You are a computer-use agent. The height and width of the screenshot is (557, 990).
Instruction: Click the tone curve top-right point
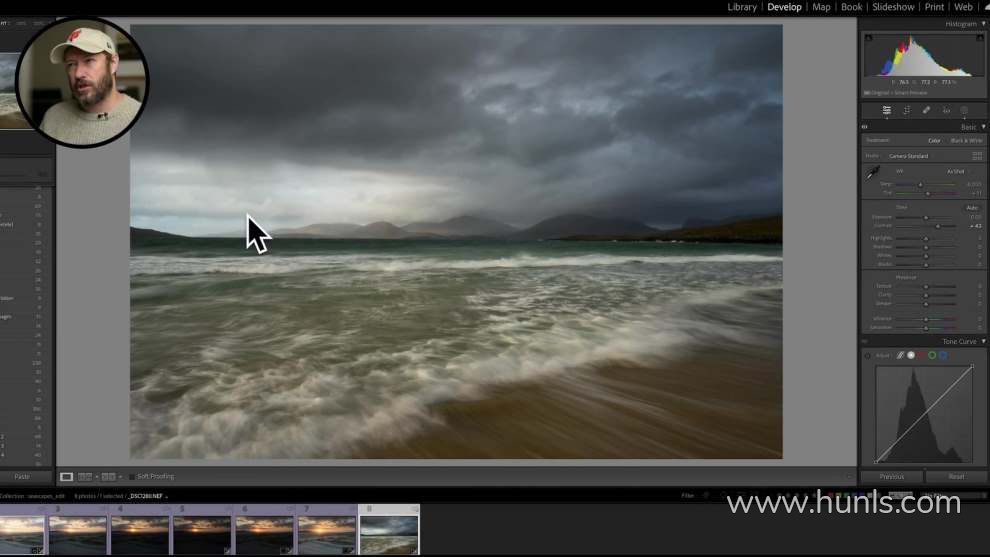tap(972, 366)
